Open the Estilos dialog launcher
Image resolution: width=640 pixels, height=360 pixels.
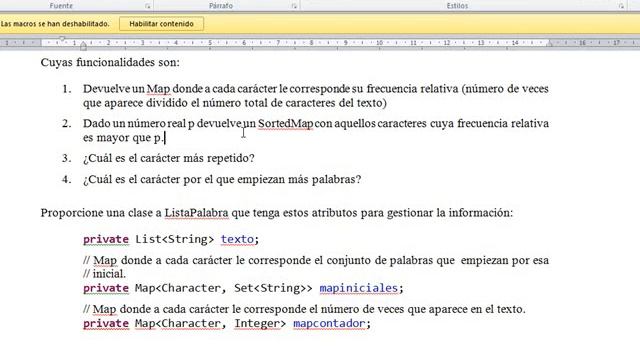pyautogui.click(x=621, y=6)
